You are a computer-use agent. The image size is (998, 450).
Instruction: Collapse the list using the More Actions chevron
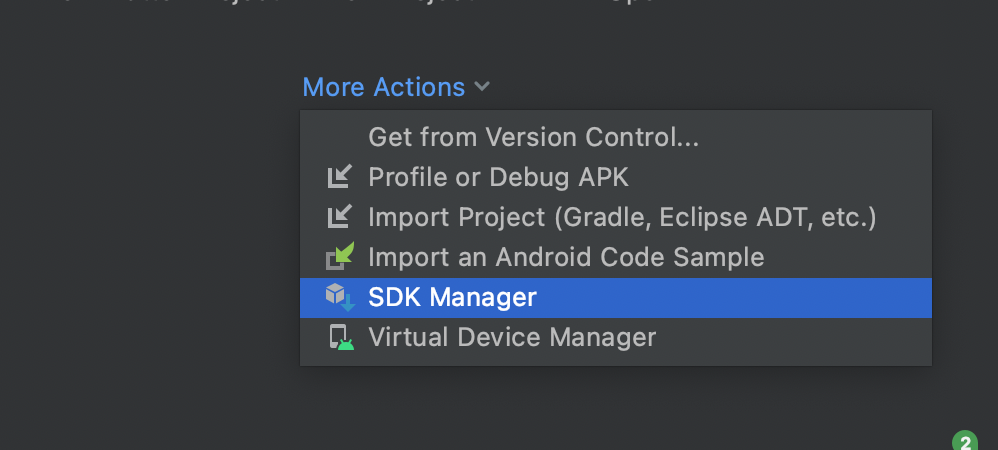482,87
